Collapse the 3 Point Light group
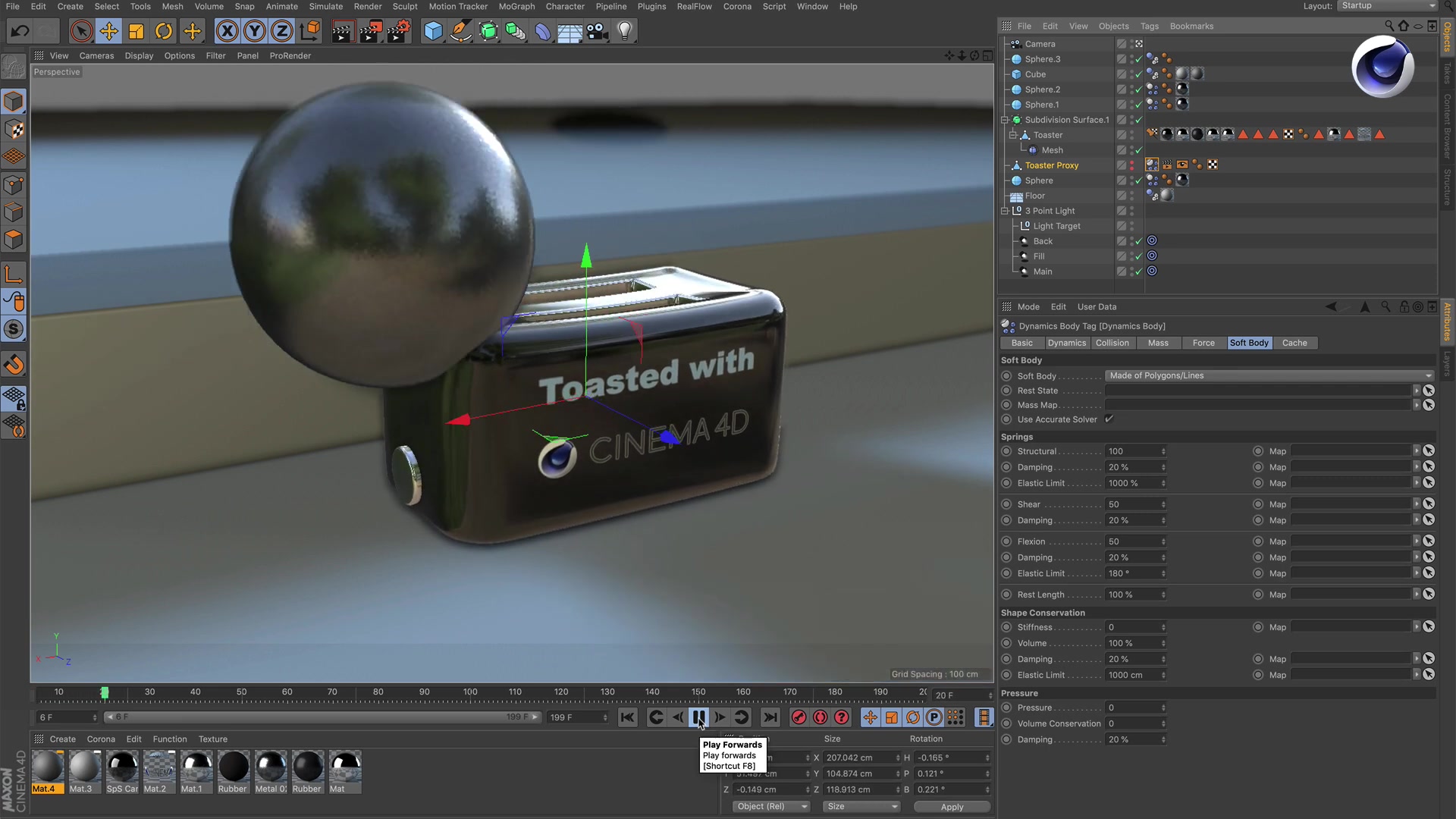The width and height of the screenshot is (1456, 819). pos(1005,211)
